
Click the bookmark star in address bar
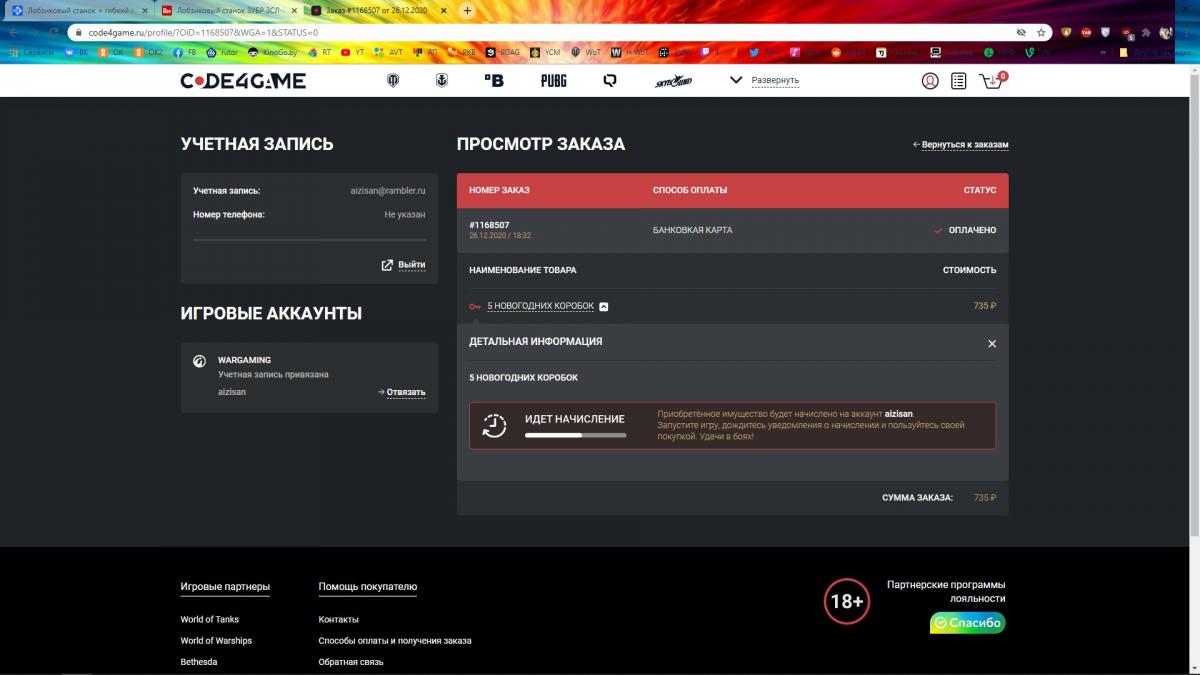[x=1041, y=32]
